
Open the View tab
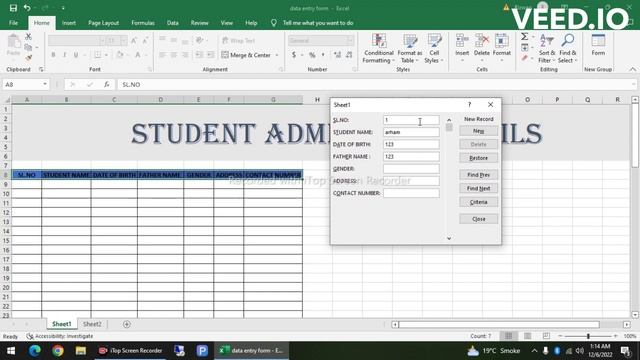coord(227,23)
